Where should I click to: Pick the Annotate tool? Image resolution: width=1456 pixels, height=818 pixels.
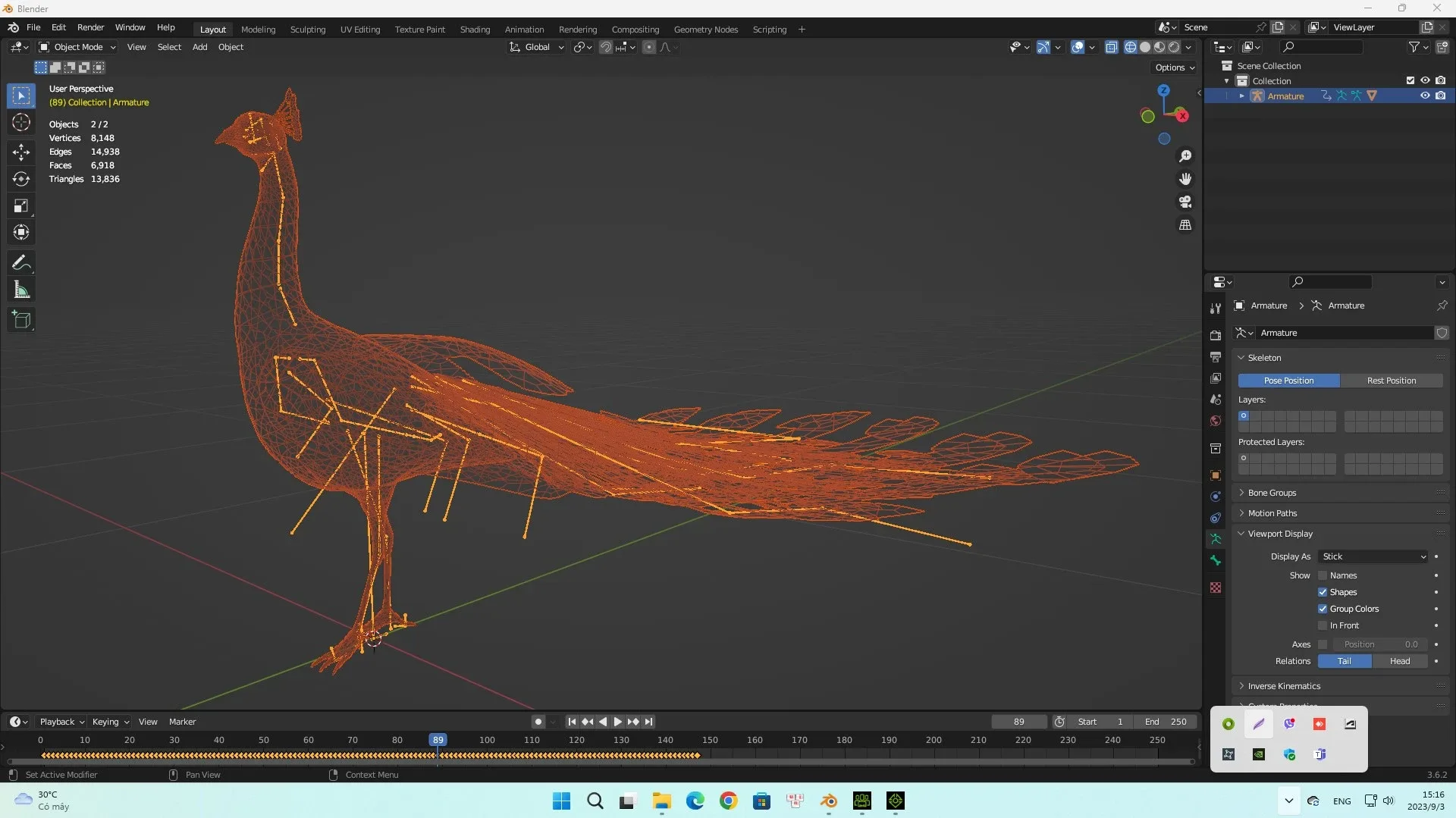(x=21, y=263)
